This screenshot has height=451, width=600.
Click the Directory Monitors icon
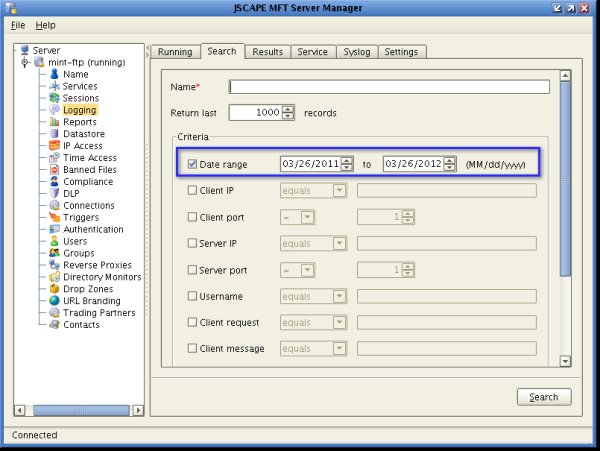pyautogui.click(x=54, y=277)
